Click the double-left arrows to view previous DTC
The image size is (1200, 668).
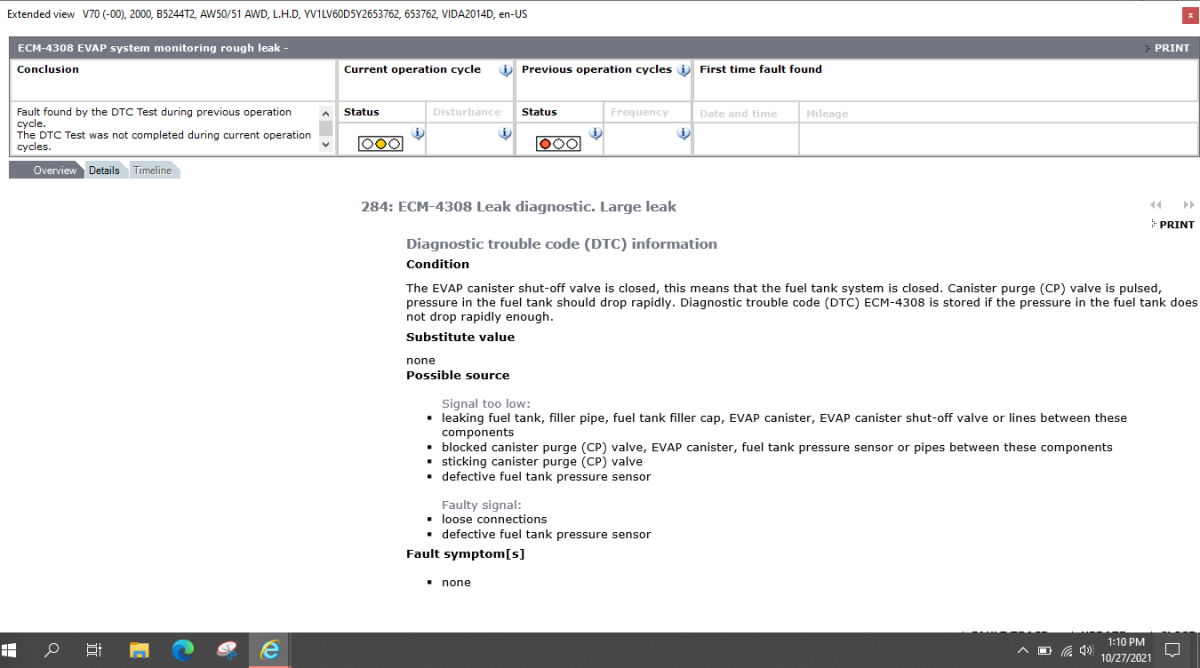[x=1156, y=204]
